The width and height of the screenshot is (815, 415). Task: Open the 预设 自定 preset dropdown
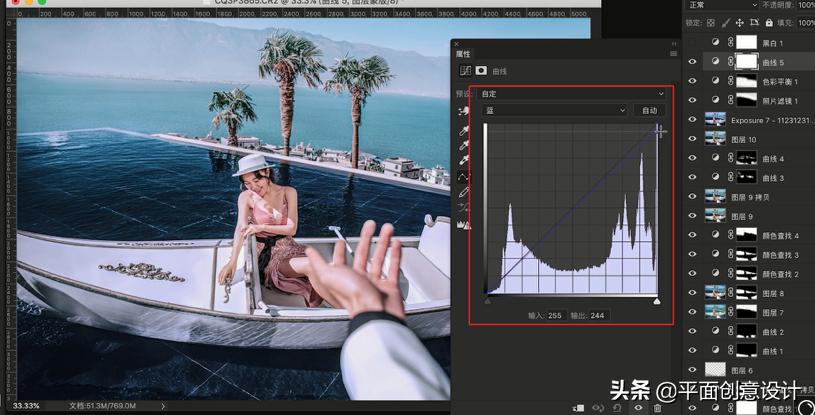tap(572, 94)
